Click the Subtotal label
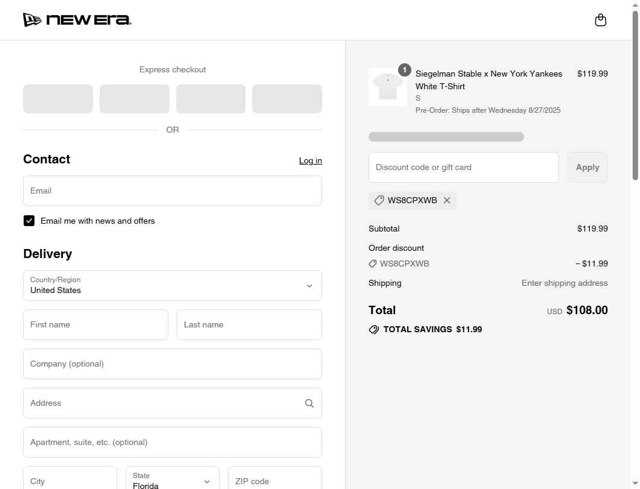This screenshot has height=489, width=640. [x=384, y=229]
